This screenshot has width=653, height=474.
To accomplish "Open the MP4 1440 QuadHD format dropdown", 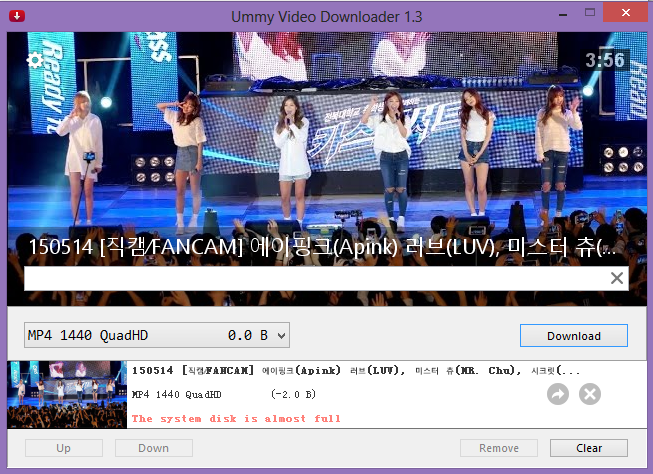I will pos(157,335).
